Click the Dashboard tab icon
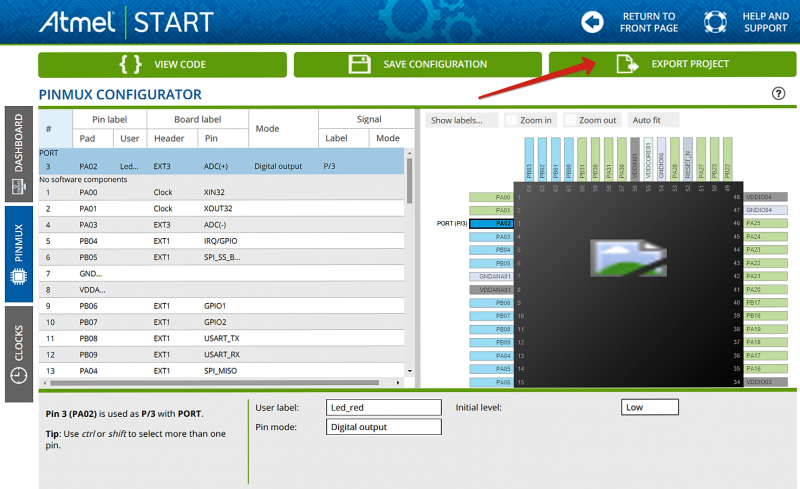800x489 pixels. [19, 187]
